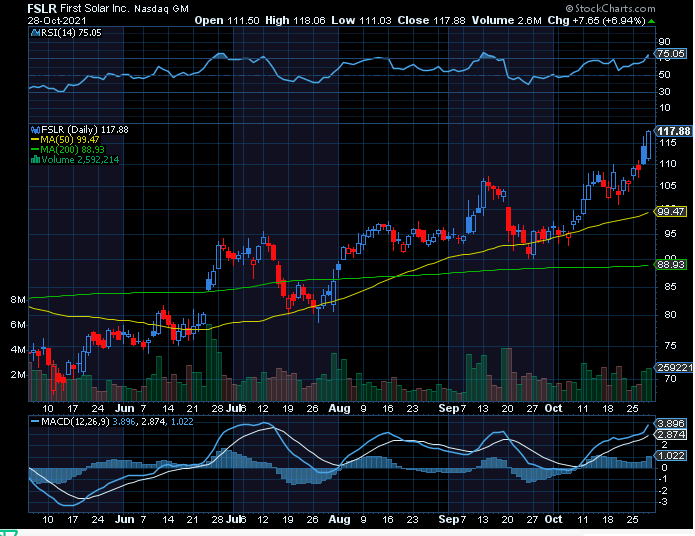
Task: Click the Close 117.88 value in header
Action: click(431, 20)
